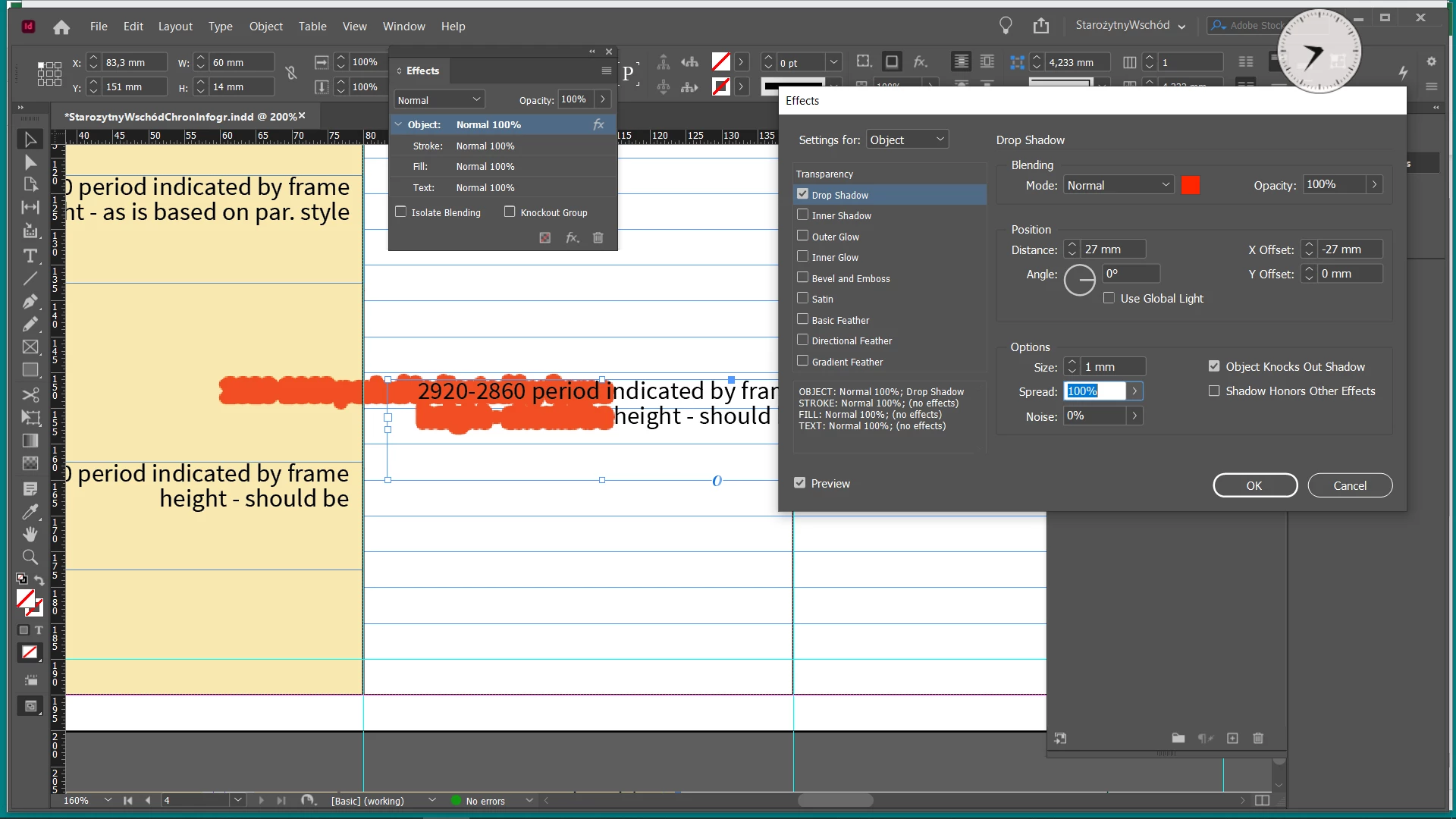1456x819 pixels.
Task: Click the trash icon in Effects panel
Action: coord(598,237)
